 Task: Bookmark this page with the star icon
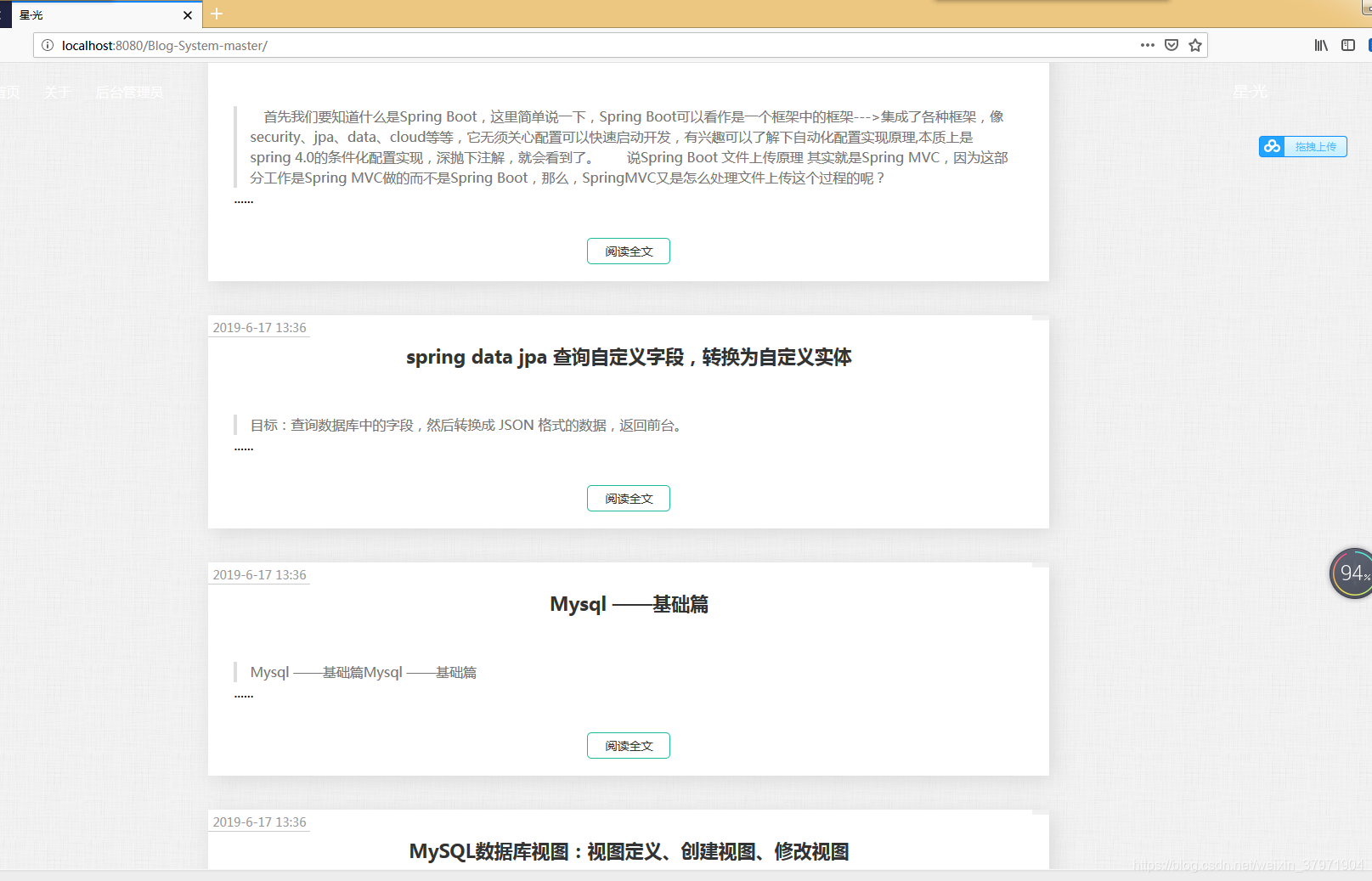click(1195, 45)
